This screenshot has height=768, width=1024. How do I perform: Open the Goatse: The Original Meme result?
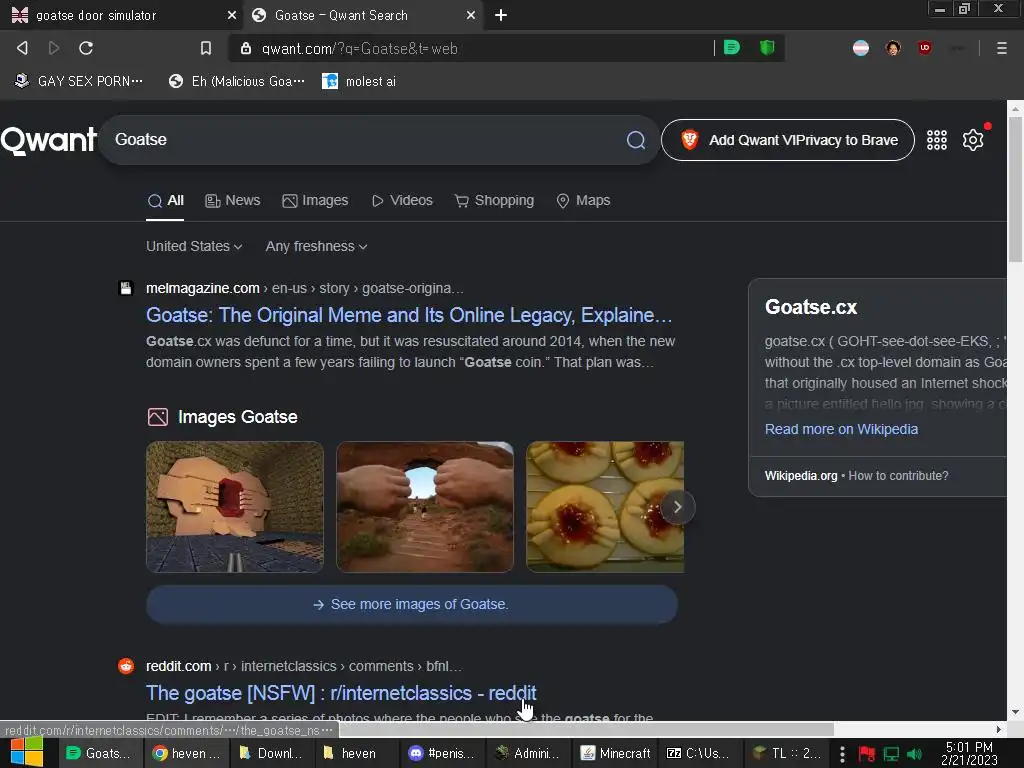[x=409, y=315]
